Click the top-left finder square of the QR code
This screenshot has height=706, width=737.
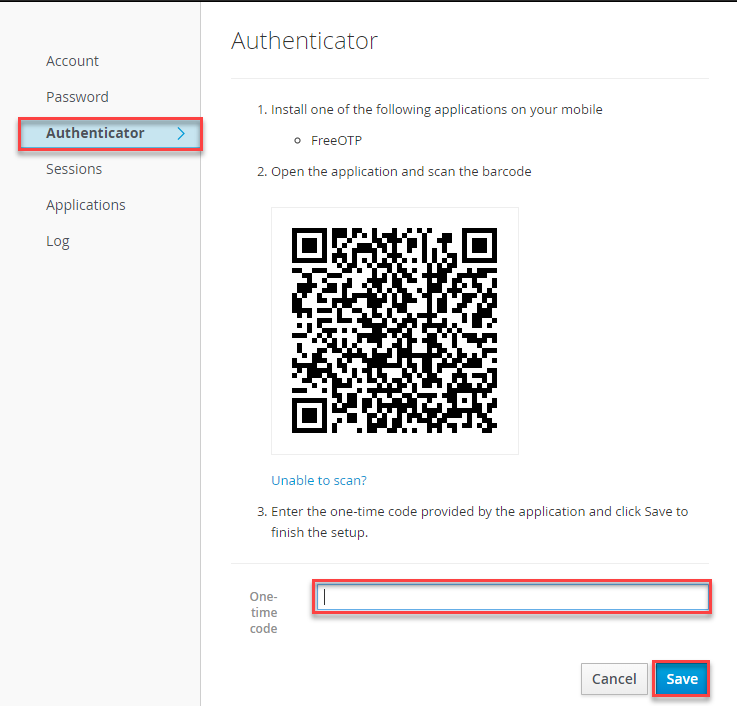(x=310, y=246)
